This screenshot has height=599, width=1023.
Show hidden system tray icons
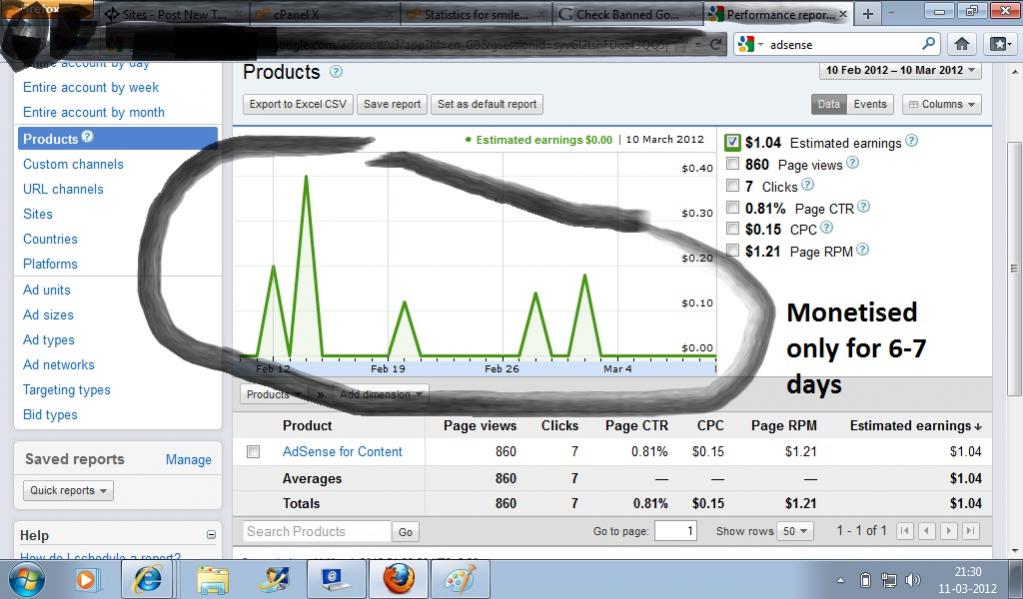pos(840,580)
